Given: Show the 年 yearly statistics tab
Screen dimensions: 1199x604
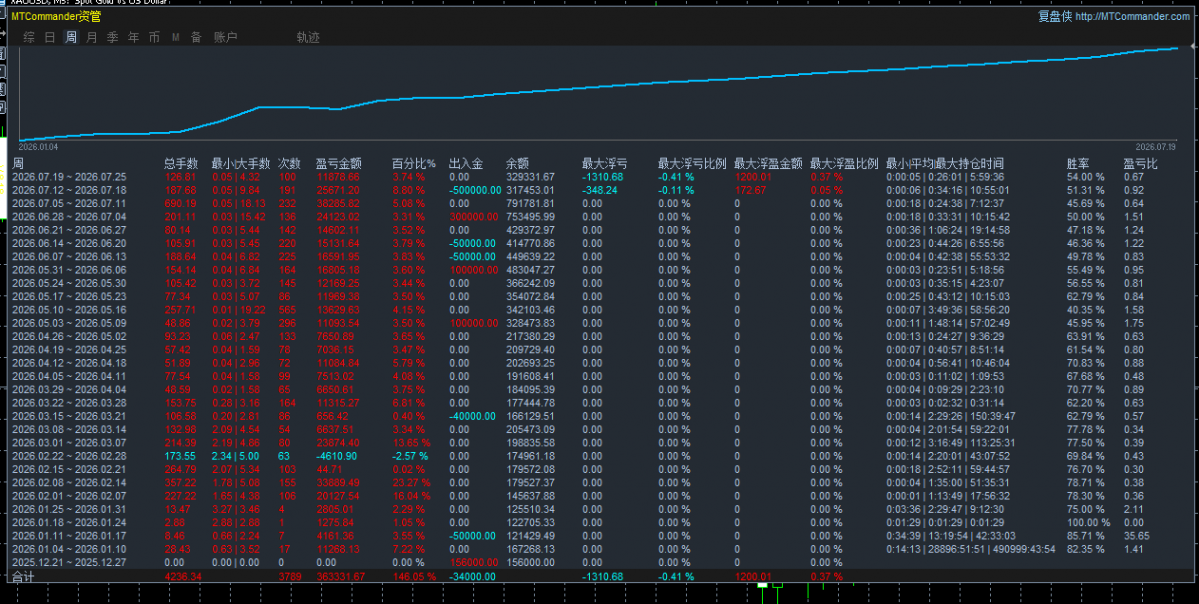Looking at the screenshot, I should coord(134,37).
